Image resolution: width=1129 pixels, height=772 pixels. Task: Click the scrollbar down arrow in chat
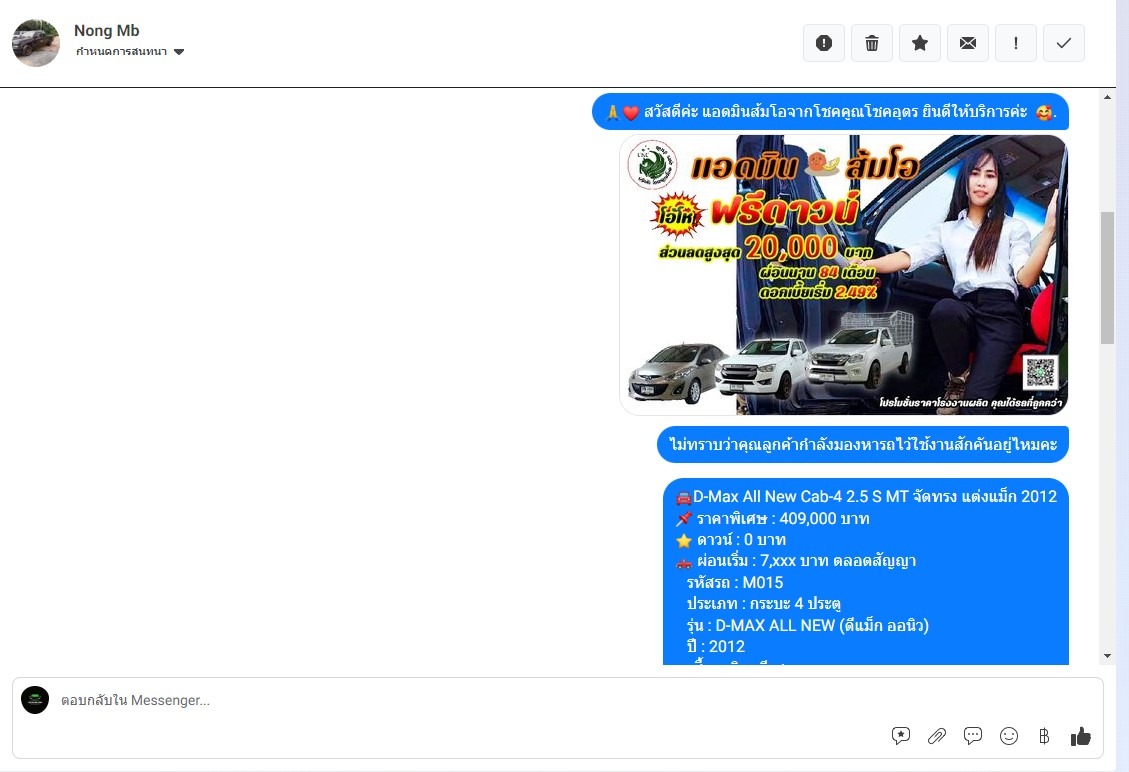1107,656
